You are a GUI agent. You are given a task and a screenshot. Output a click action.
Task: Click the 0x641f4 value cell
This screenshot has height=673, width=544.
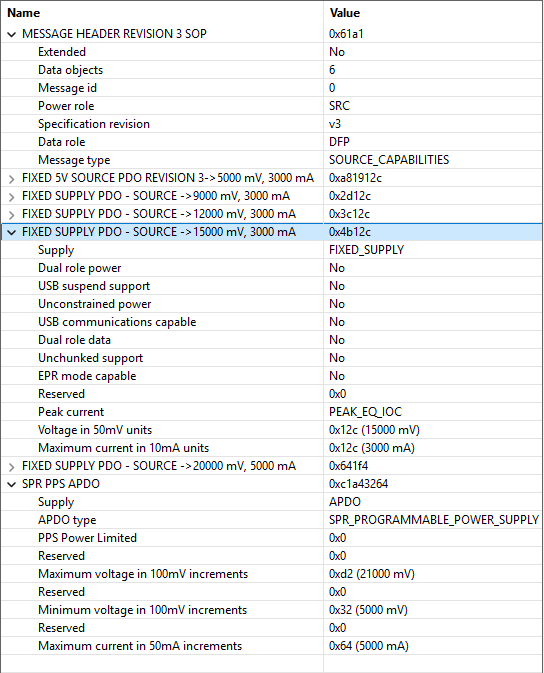349,466
